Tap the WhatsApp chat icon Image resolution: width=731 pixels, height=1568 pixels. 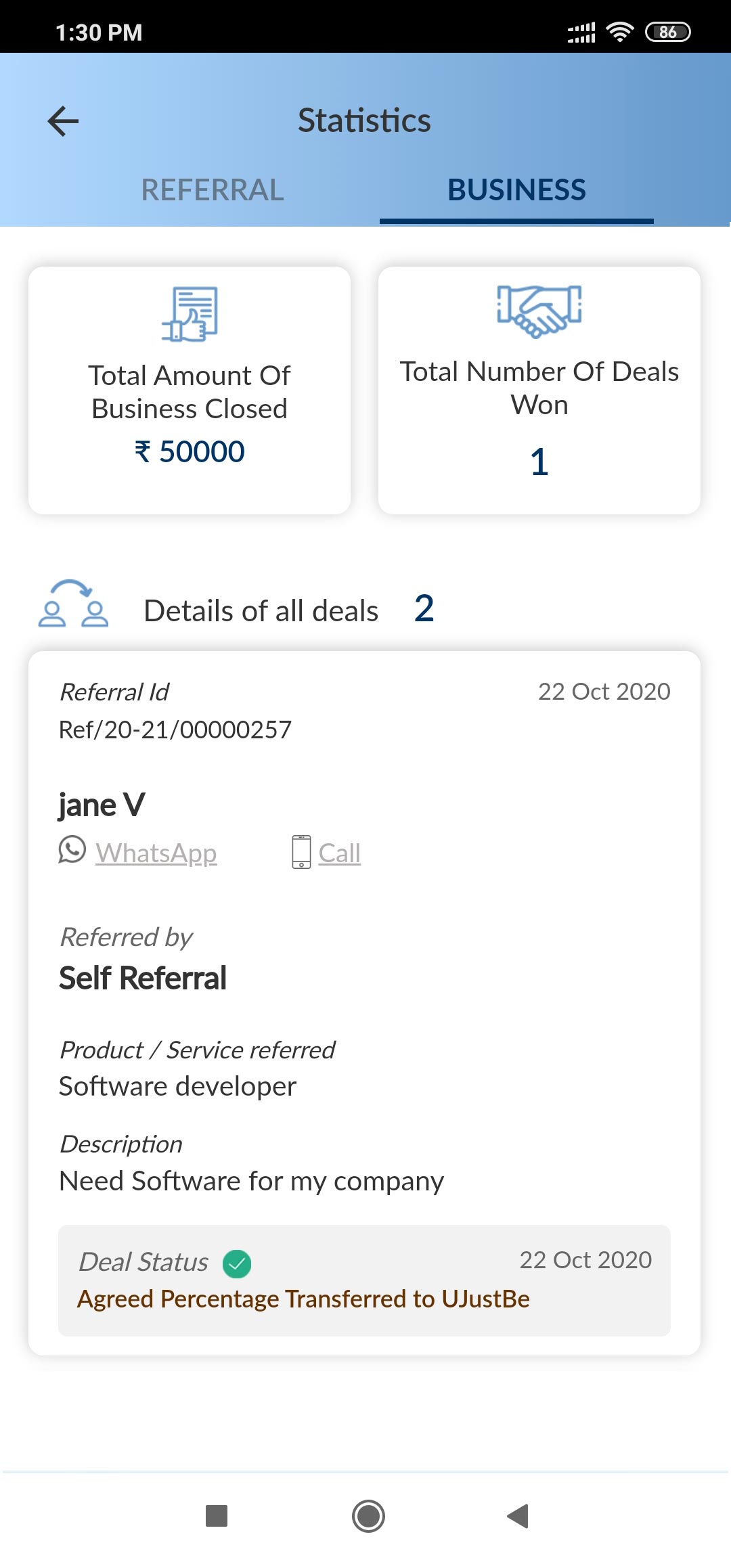click(72, 850)
